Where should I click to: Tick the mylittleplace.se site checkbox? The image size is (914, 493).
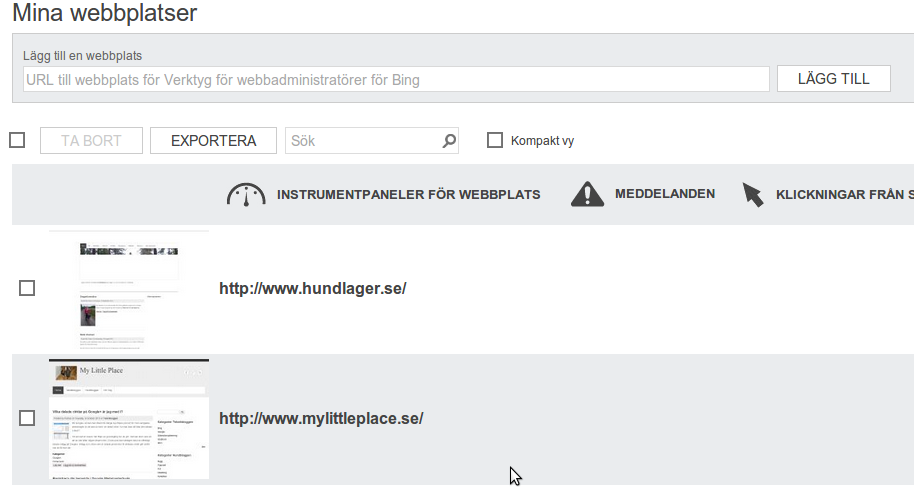tap(27, 418)
